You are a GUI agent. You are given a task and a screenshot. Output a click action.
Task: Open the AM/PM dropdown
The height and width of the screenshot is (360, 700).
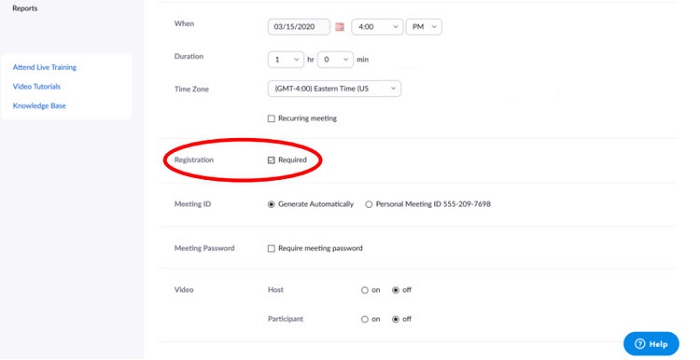424,27
